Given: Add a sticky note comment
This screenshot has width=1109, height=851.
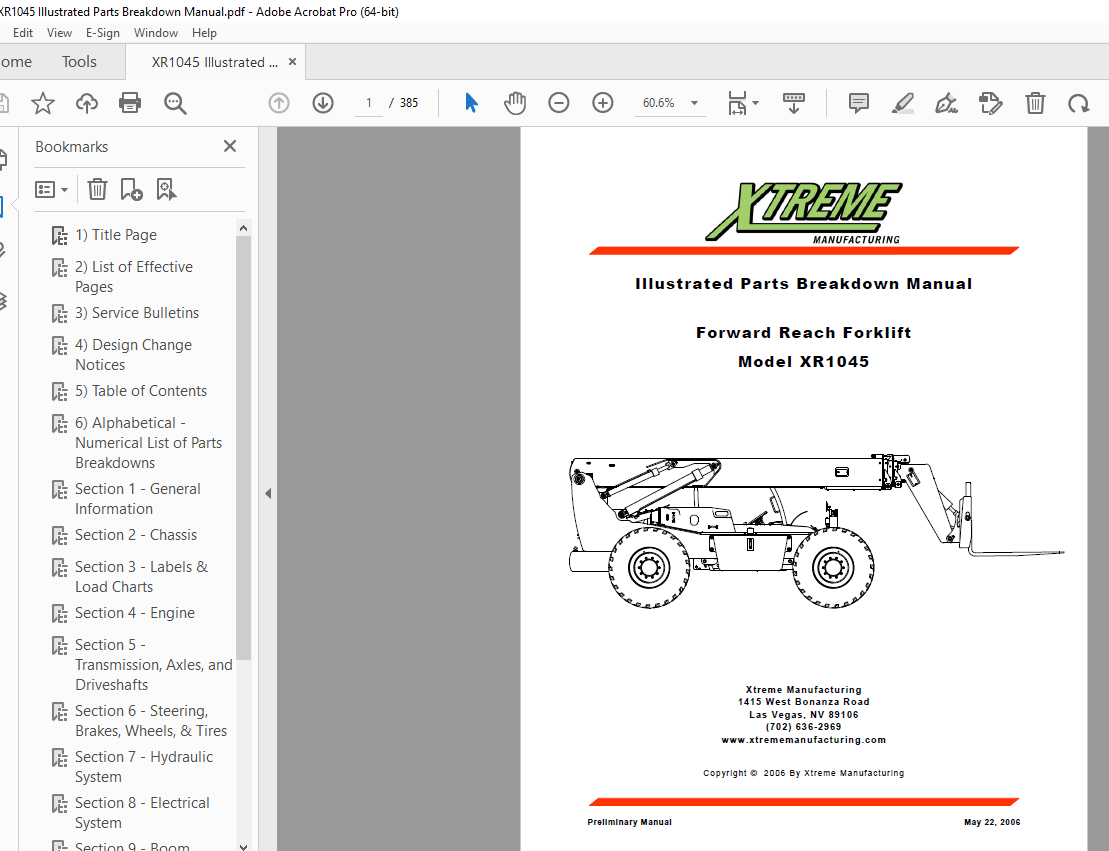Looking at the screenshot, I should click(859, 103).
